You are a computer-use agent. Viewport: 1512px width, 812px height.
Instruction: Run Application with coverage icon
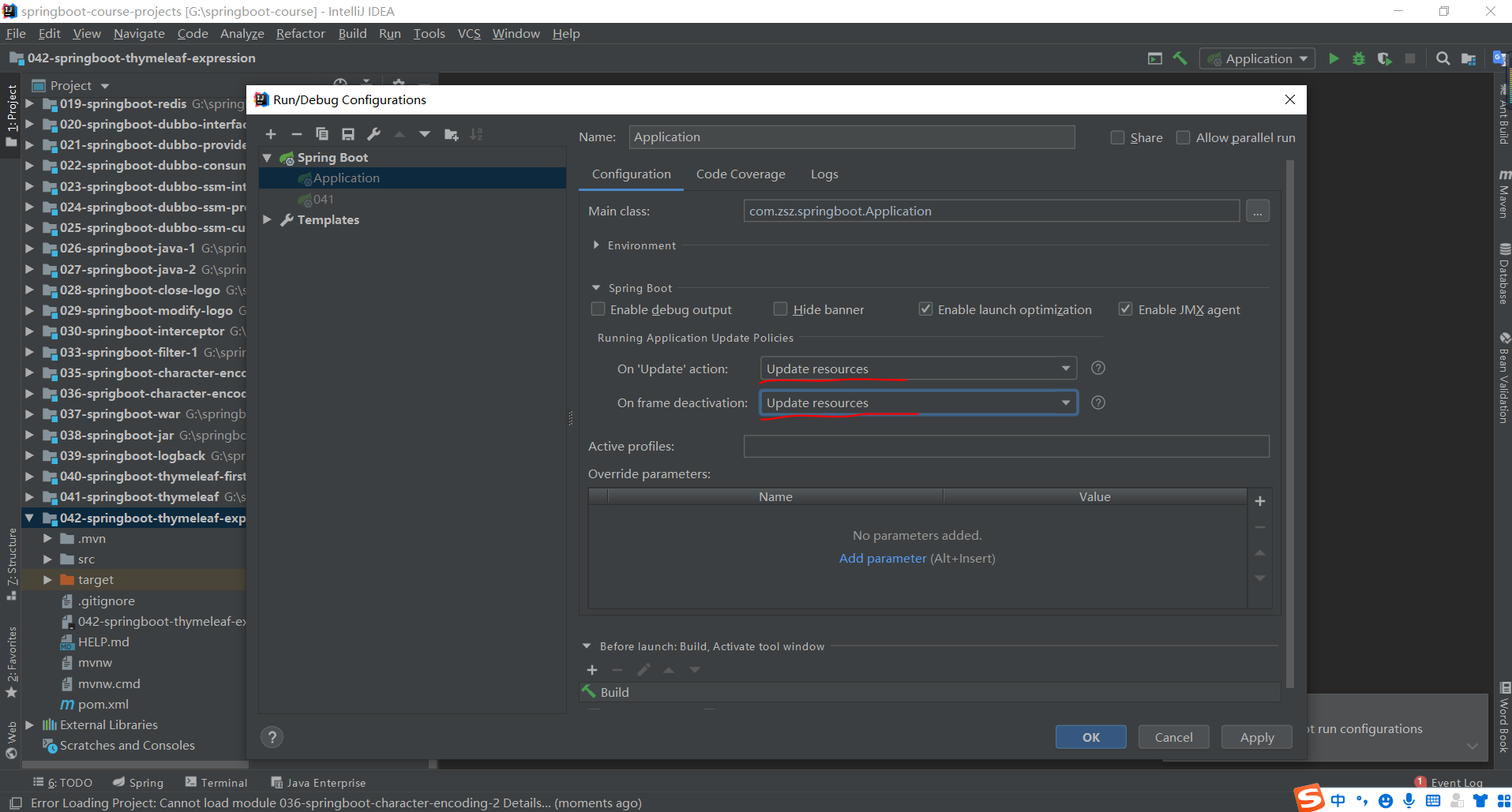[1384, 58]
